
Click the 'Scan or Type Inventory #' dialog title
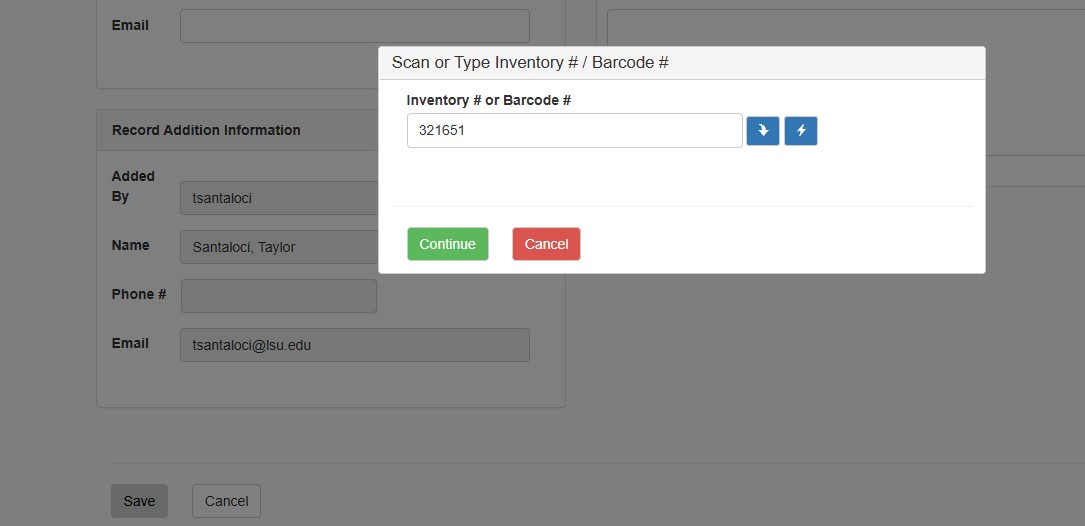coord(530,63)
